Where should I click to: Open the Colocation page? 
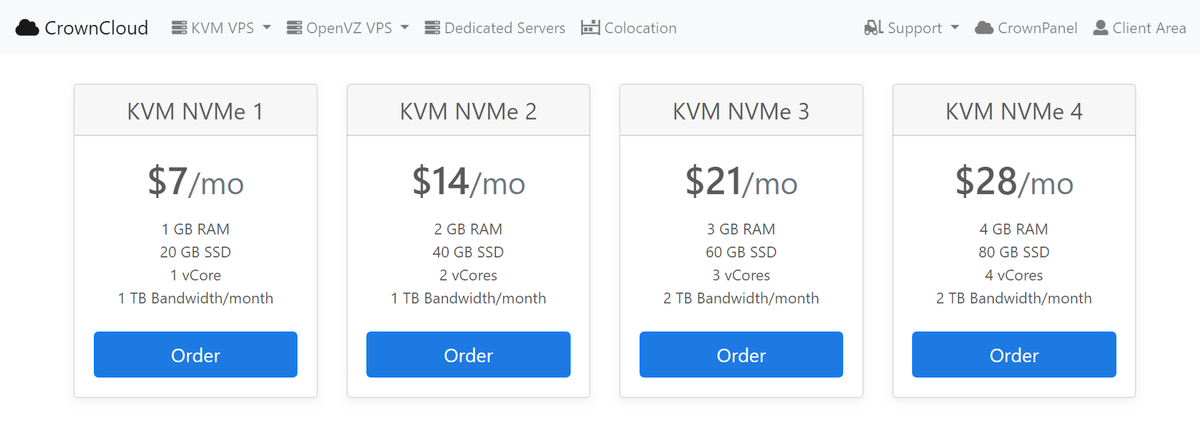coord(628,28)
